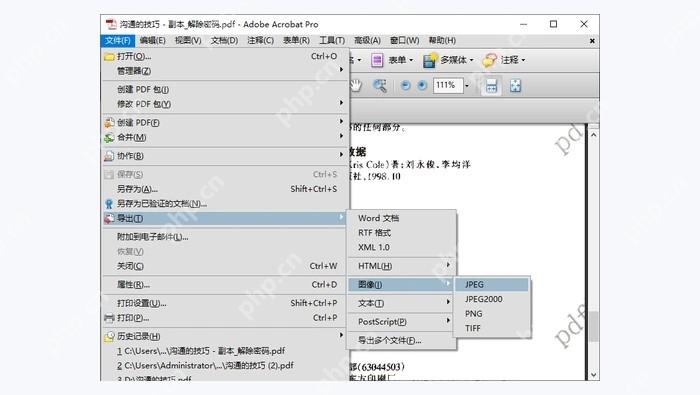Image resolution: width=700 pixels, height=395 pixels.
Task: Open the Forms menu
Action: pos(296,41)
